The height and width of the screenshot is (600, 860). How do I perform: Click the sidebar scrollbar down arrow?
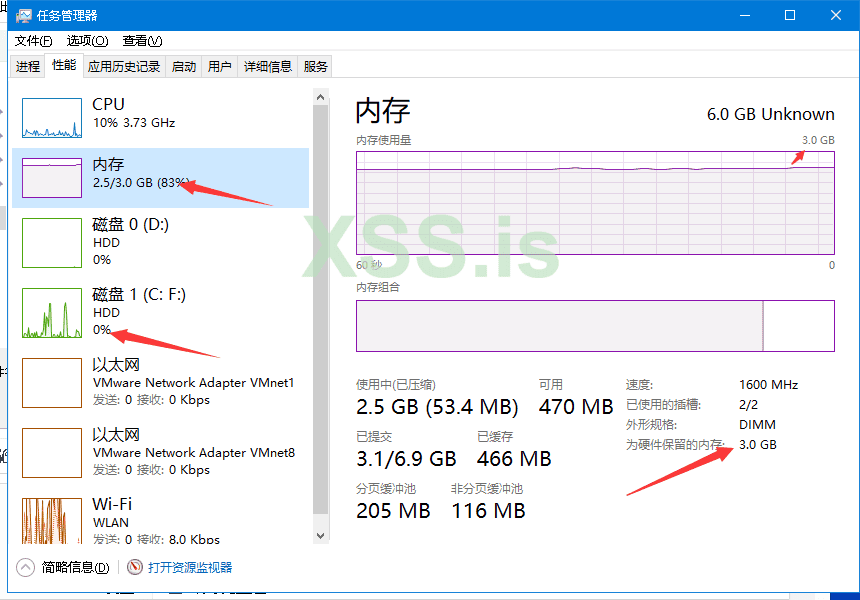coord(320,536)
